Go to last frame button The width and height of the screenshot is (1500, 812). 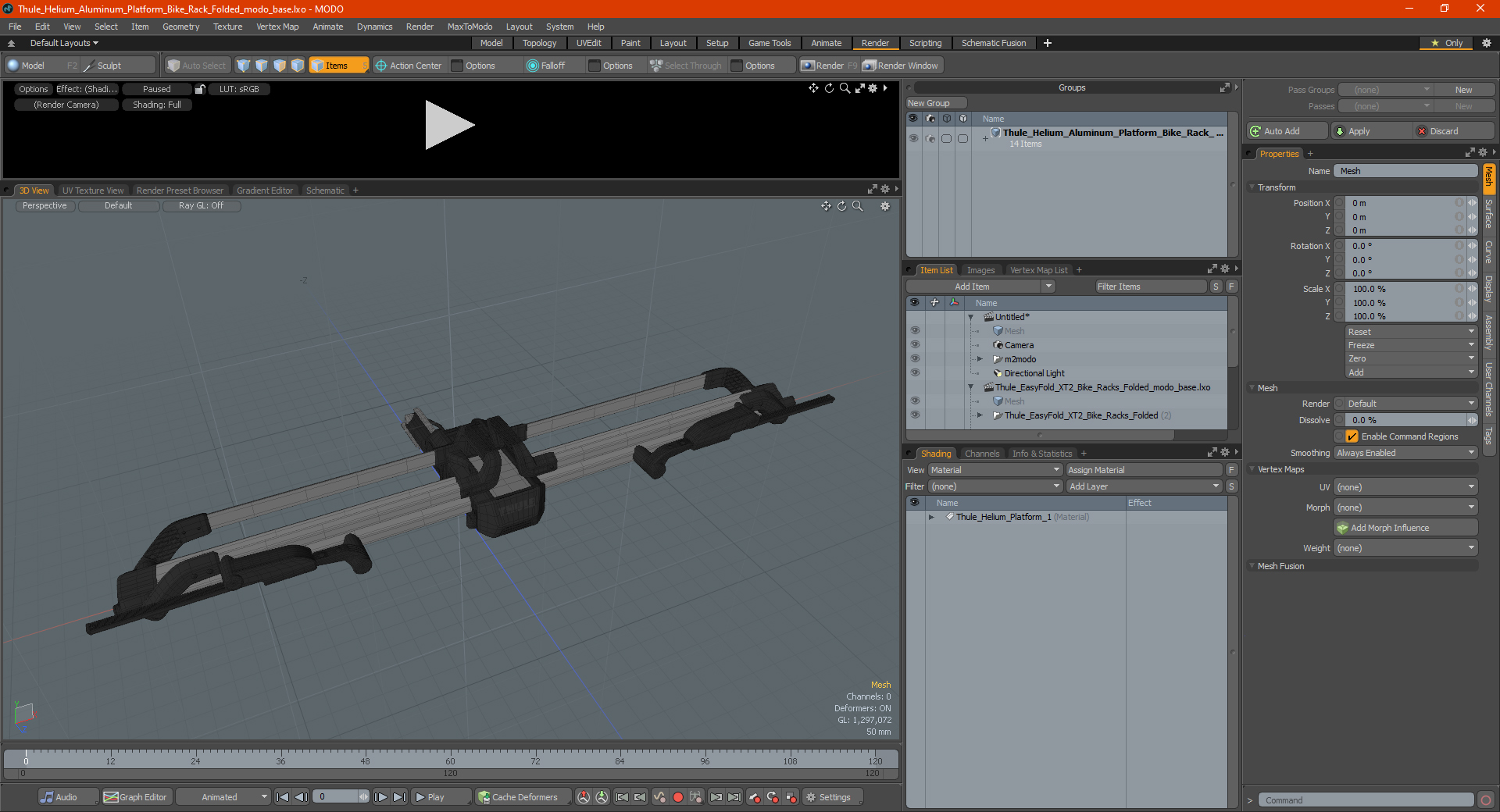(399, 797)
